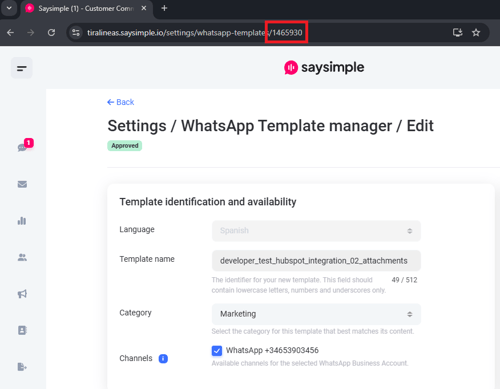Open the Language dropdown showing Spanish
Screen dimensions: 500x389
point(316,231)
